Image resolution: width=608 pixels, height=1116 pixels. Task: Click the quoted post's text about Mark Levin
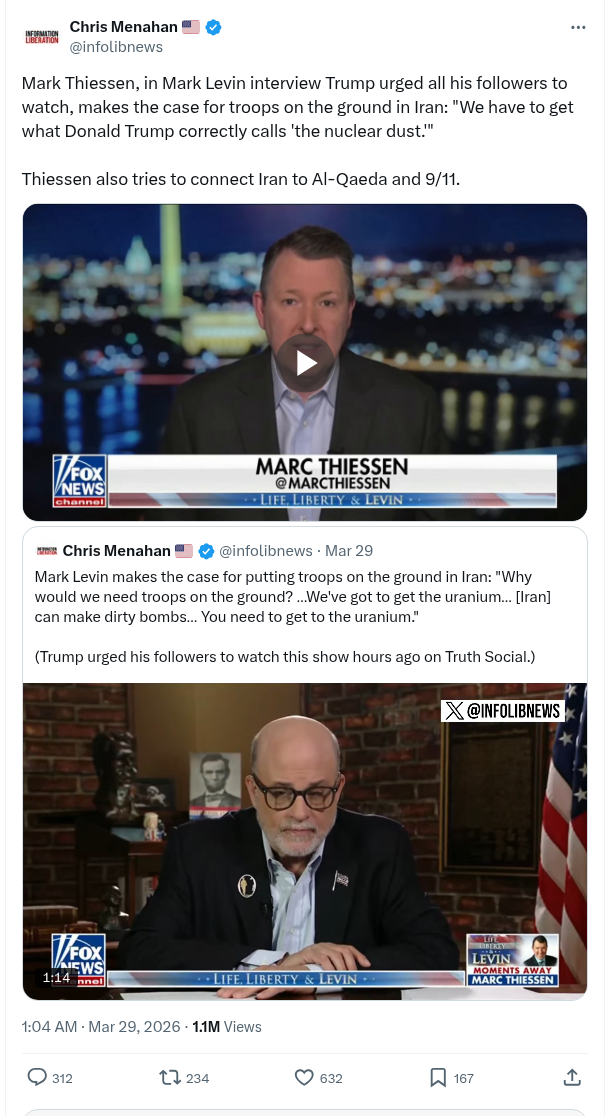click(293, 596)
